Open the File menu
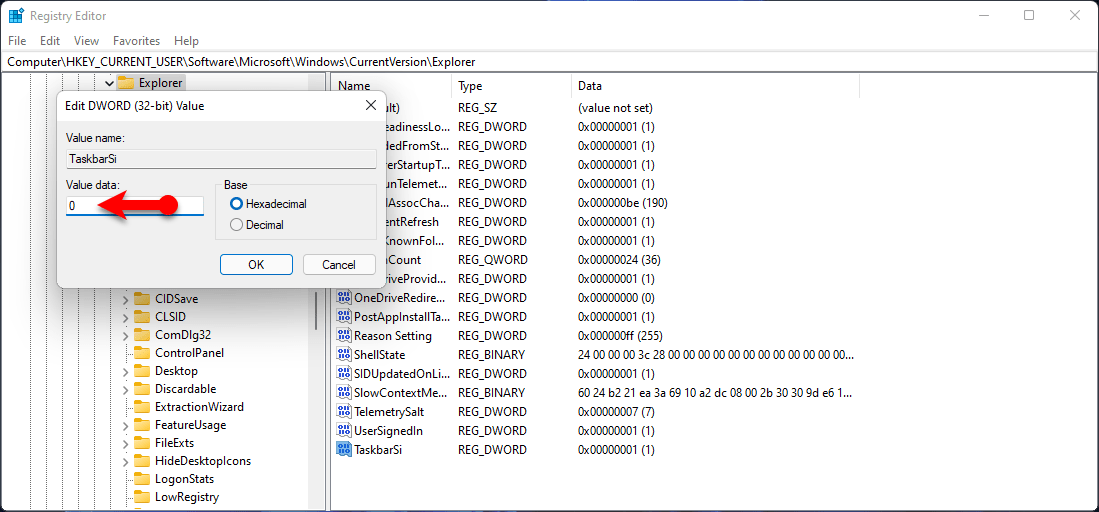 click(x=17, y=41)
